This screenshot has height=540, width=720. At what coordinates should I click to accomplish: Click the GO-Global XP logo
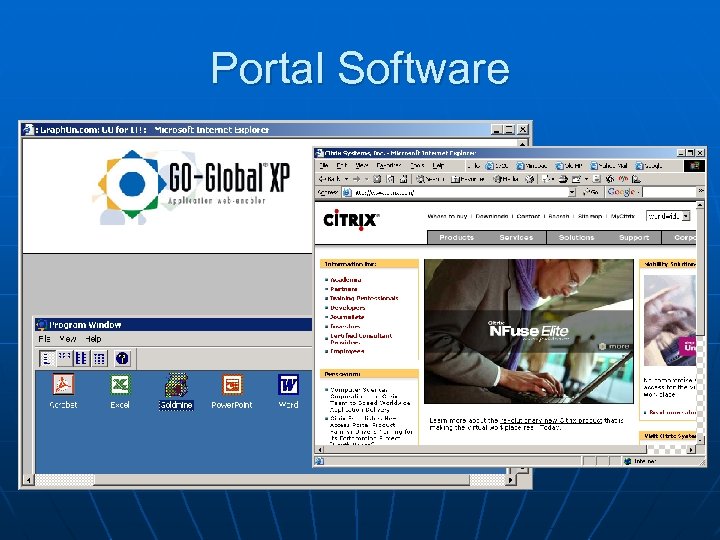point(194,187)
